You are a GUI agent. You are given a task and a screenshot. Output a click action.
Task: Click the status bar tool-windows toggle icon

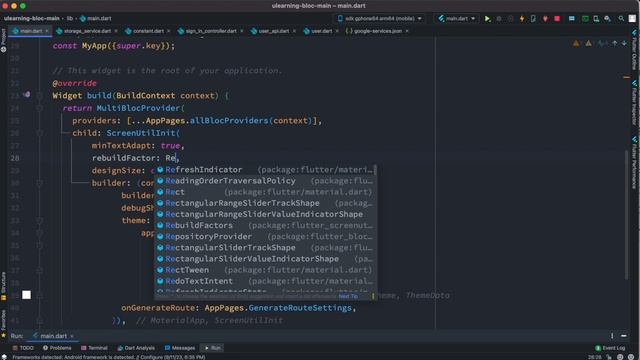point(4,357)
